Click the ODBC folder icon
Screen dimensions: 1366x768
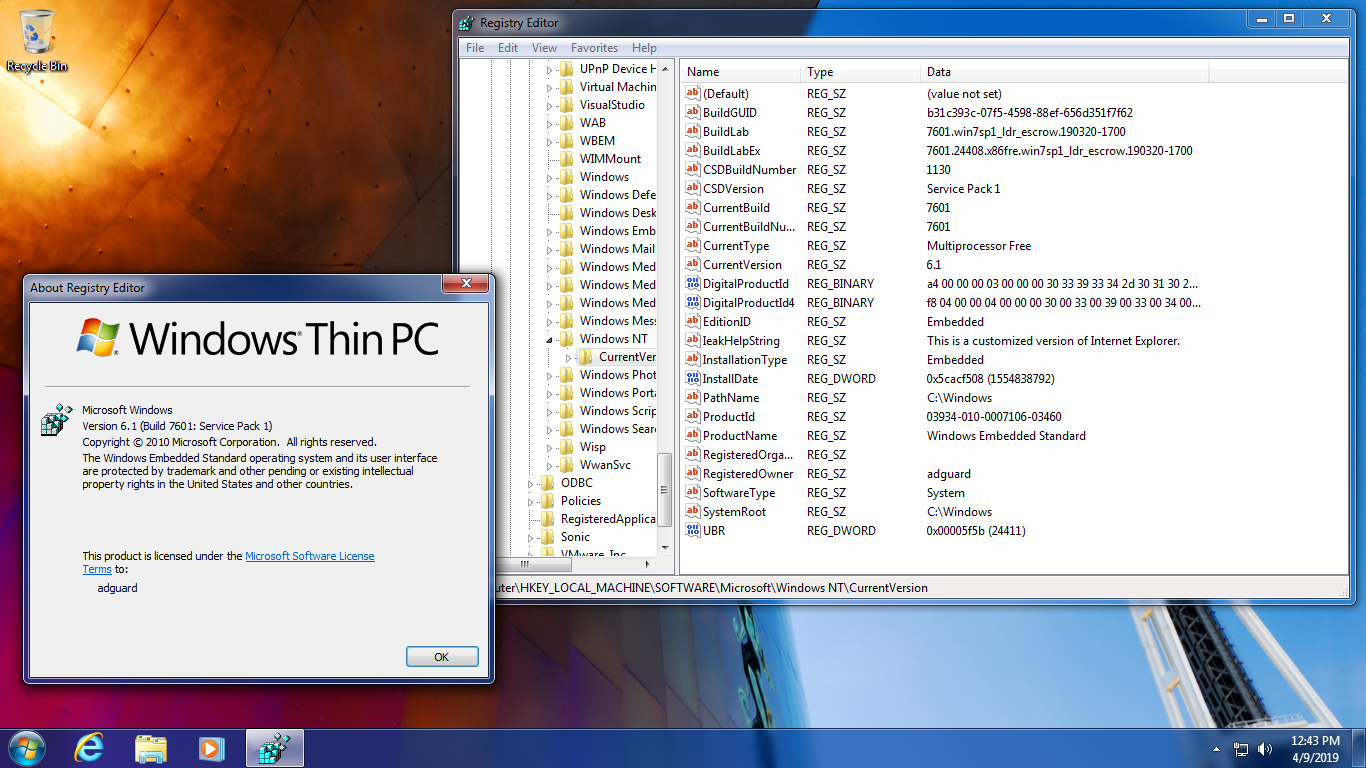(548, 482)
